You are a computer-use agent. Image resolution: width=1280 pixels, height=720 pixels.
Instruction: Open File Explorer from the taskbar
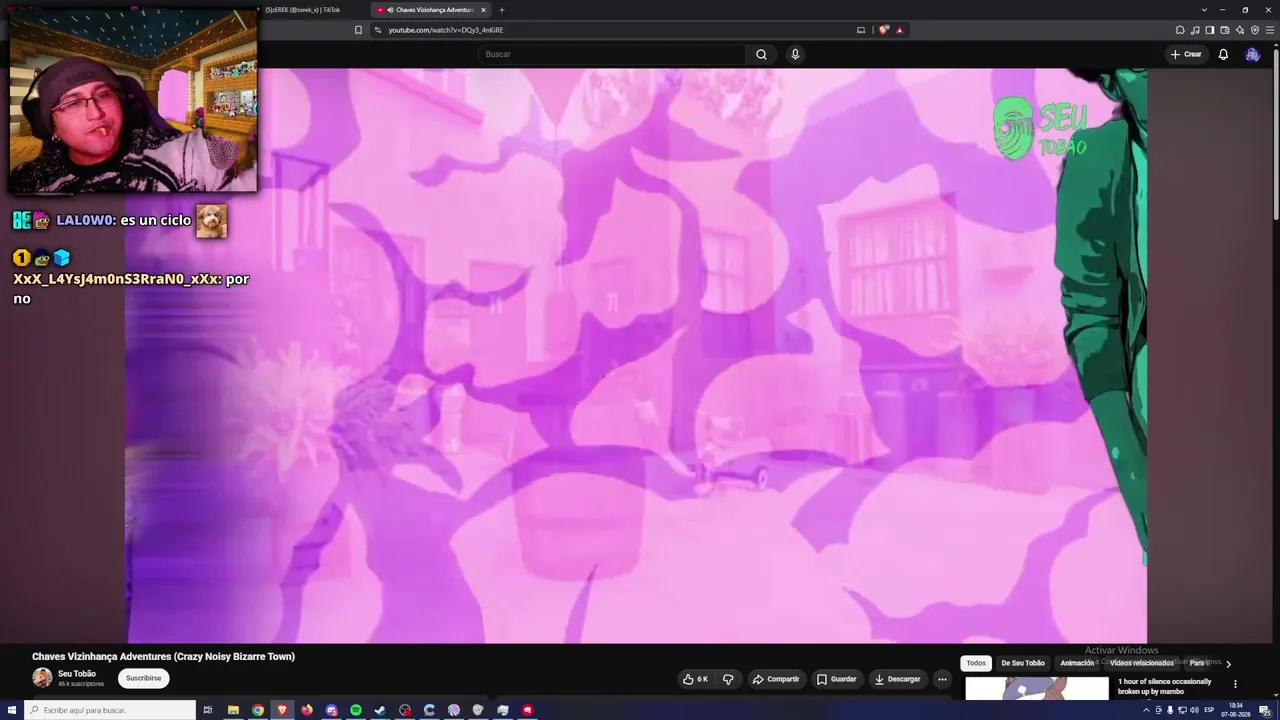233,710
